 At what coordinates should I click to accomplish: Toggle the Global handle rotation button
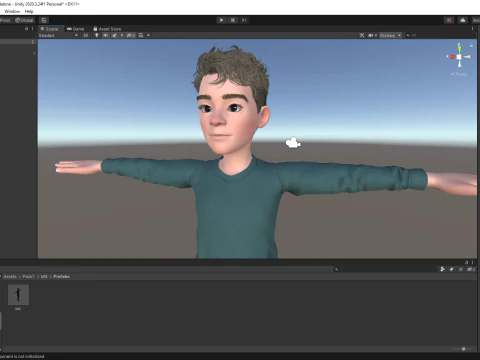pyautogui.click(x=24, y=20)
